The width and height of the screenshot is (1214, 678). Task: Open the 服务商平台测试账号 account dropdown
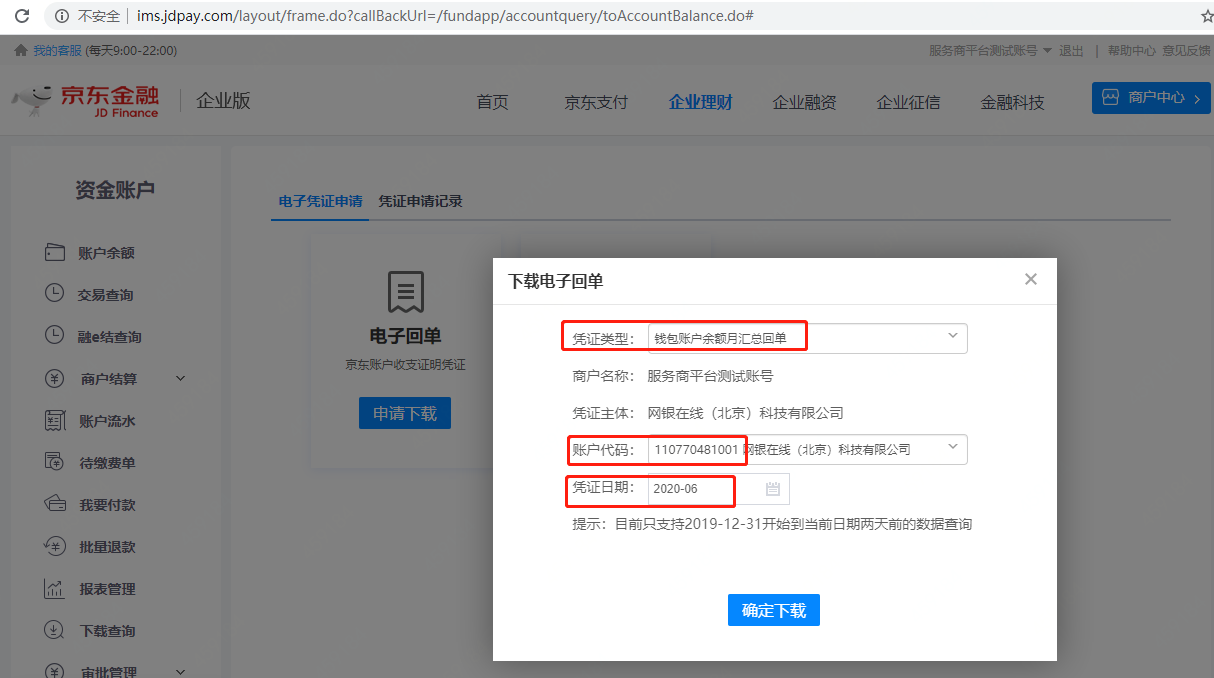(990, 51)
